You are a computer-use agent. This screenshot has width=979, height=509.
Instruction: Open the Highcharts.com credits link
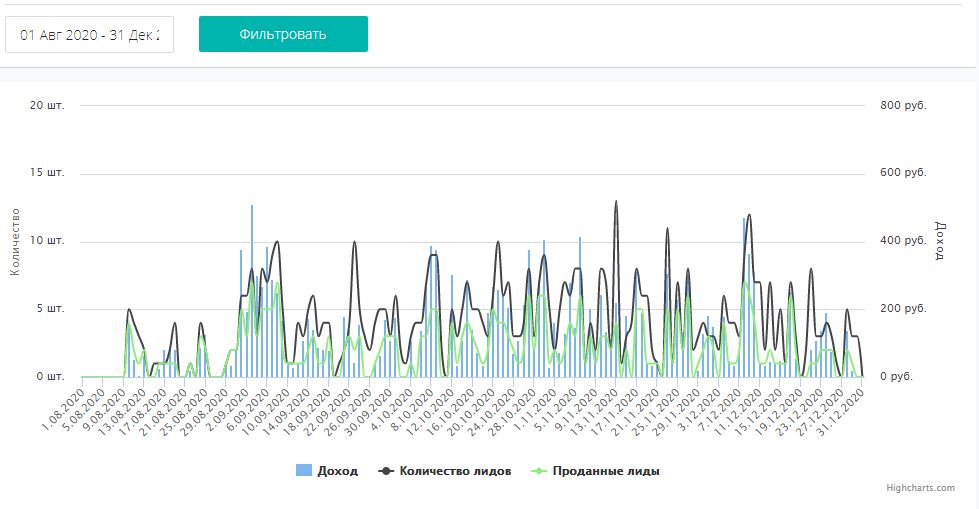point(919,488)
